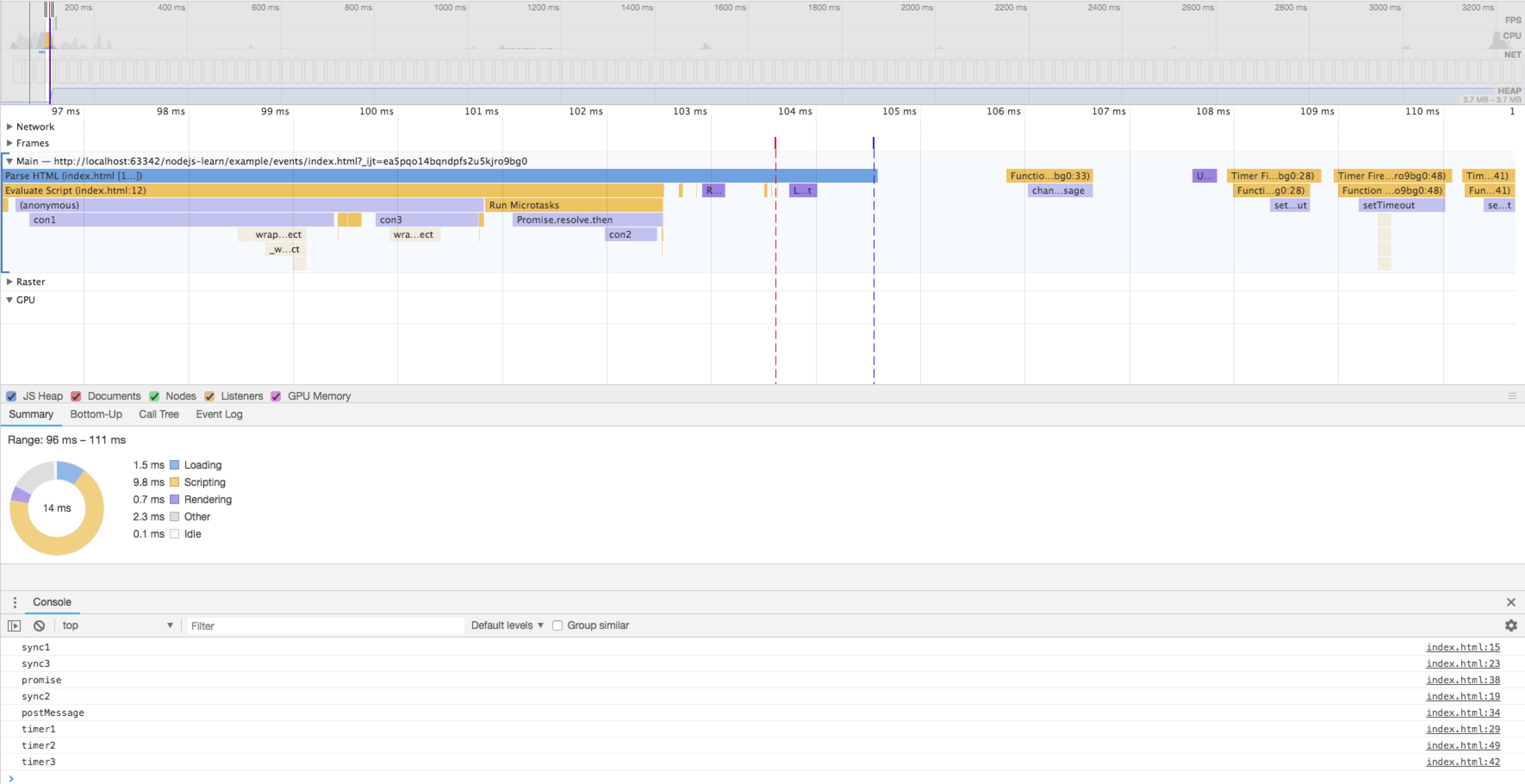Image resolution: width=1525 pixels, height=784 pixels.
Task: Open index.html:23 source link
Action: (1463, 663)
